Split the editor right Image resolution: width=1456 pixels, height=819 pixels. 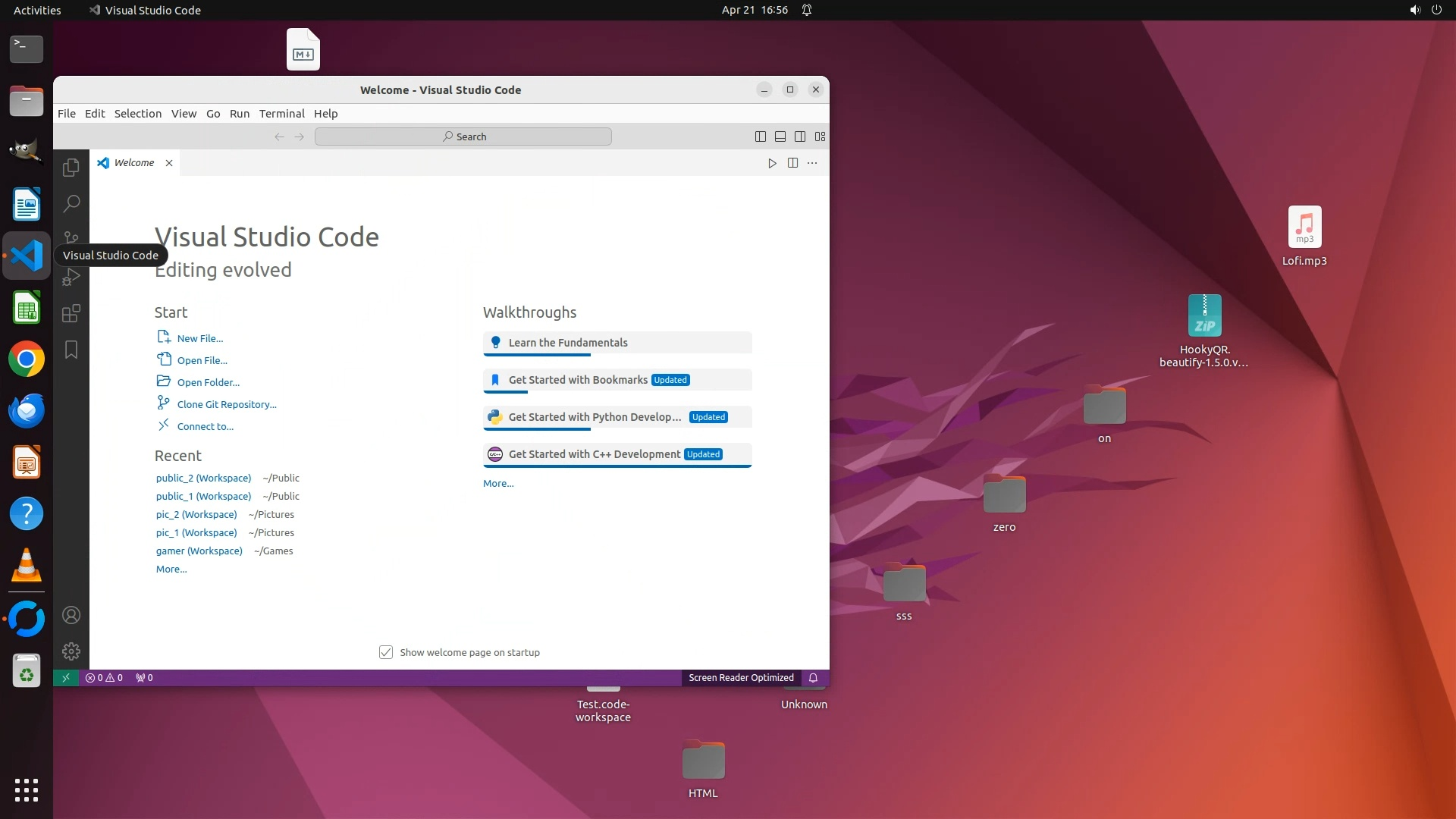tap(792, 163)
